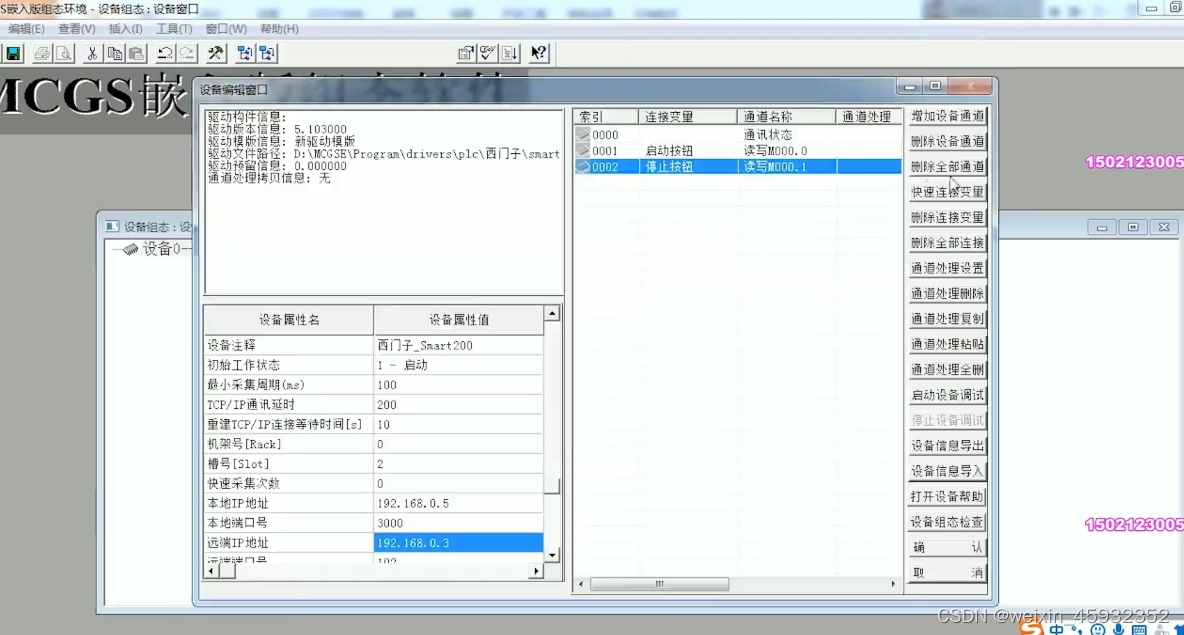Click the 增加设备通道 button
1184x635 pixels.
tap(947, 116)
